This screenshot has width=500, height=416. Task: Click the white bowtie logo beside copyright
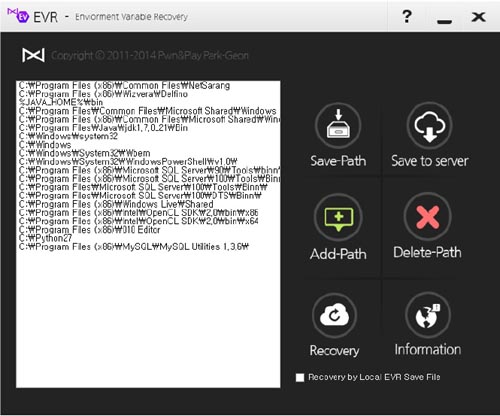click(33, 55)
